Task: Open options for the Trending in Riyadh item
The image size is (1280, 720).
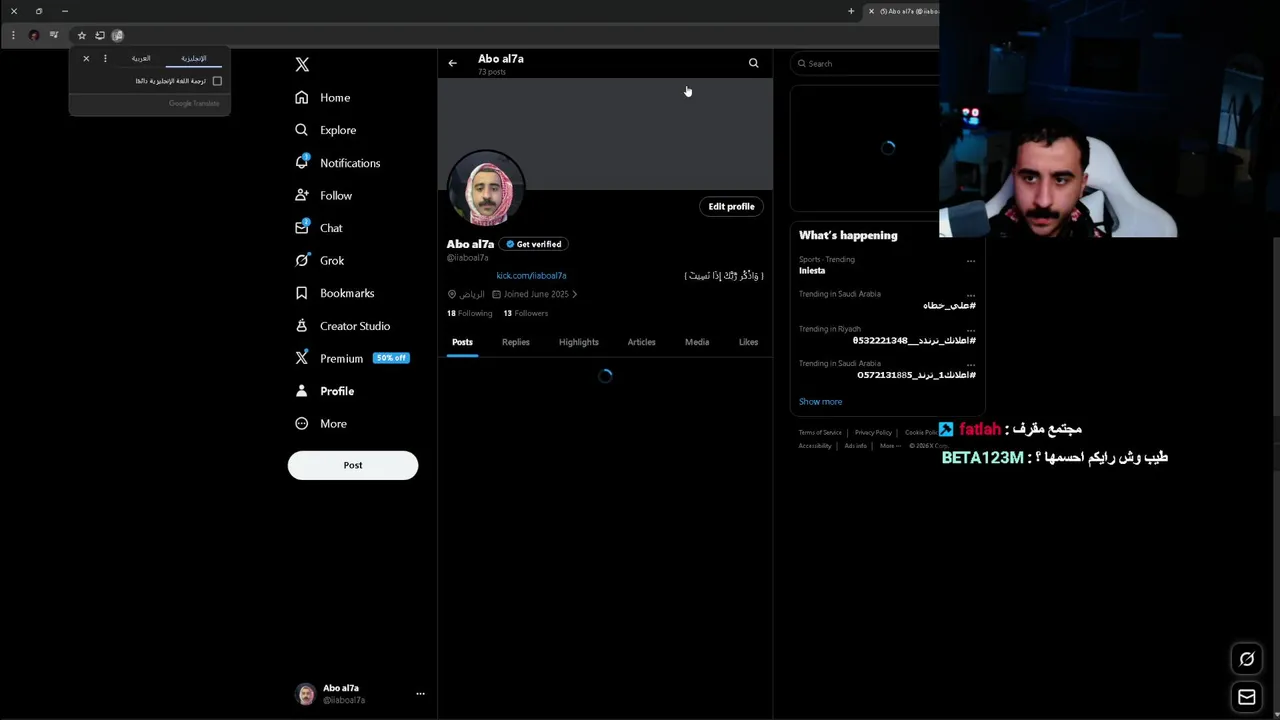Action: point(970,330)
